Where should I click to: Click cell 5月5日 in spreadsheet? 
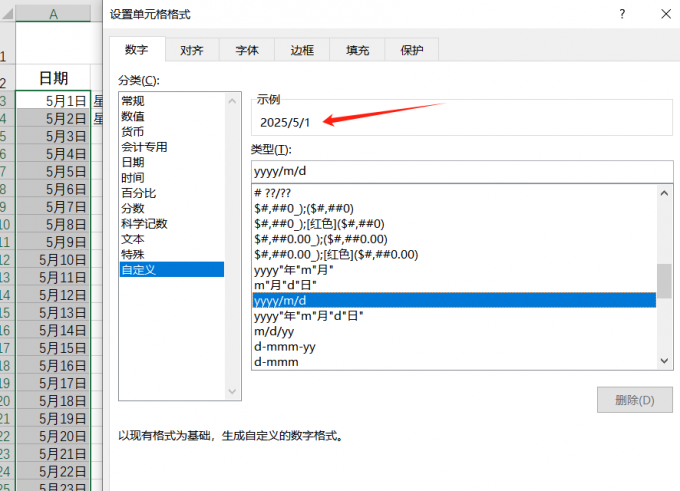[53, 172]
